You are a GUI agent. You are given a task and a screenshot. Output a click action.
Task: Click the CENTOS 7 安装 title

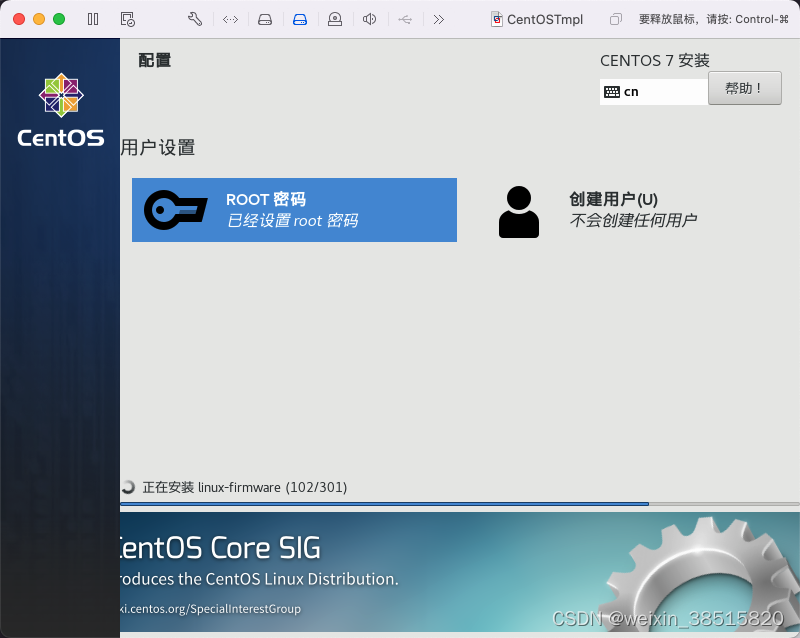tap(655, 61)
